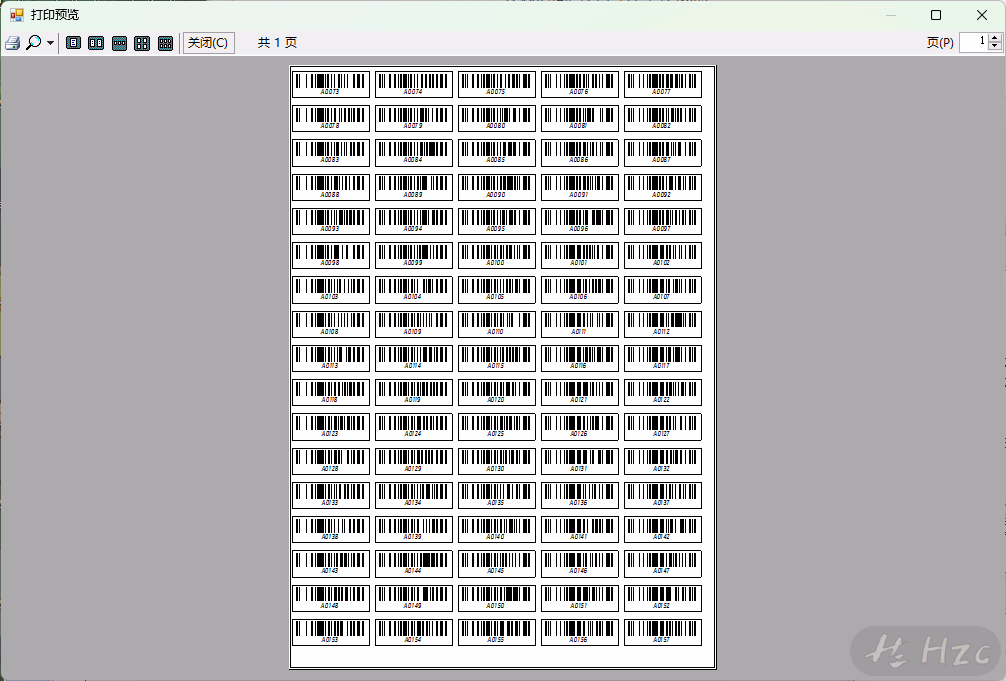Switch to one-page view layout
This screenshot has height=681, width=1006.
click(74, 43)
